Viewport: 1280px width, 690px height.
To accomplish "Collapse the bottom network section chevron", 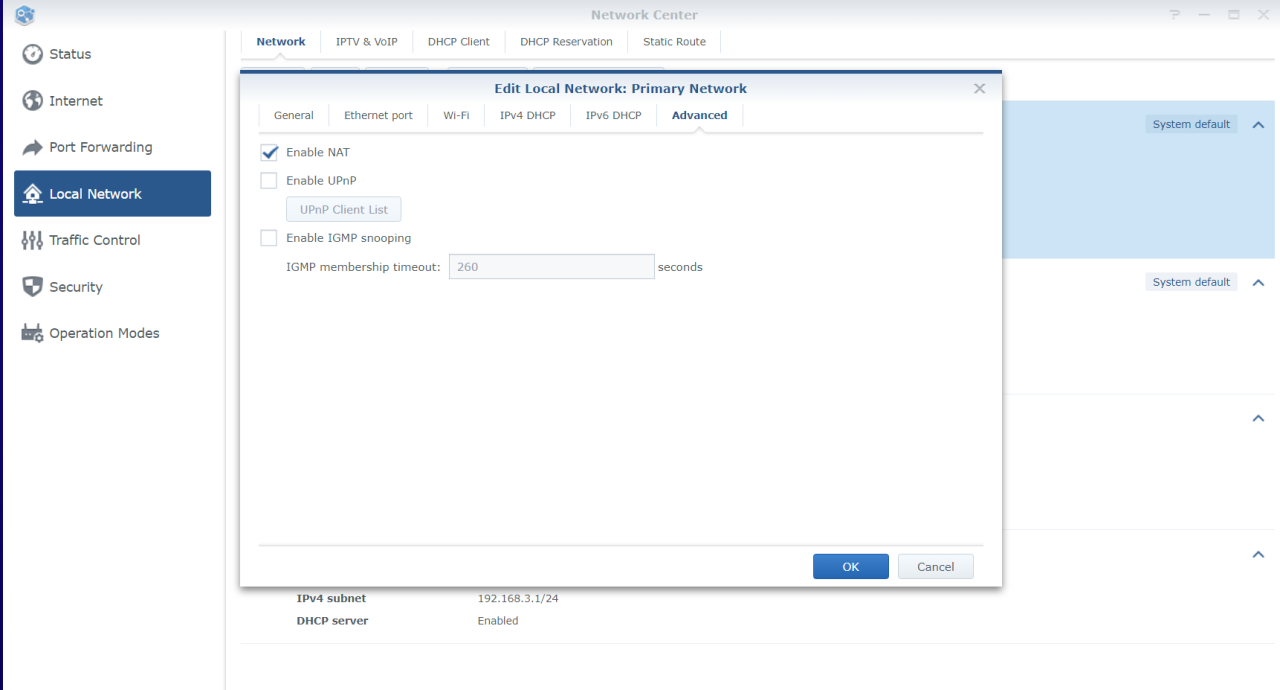I will (x=1258, y=555).
